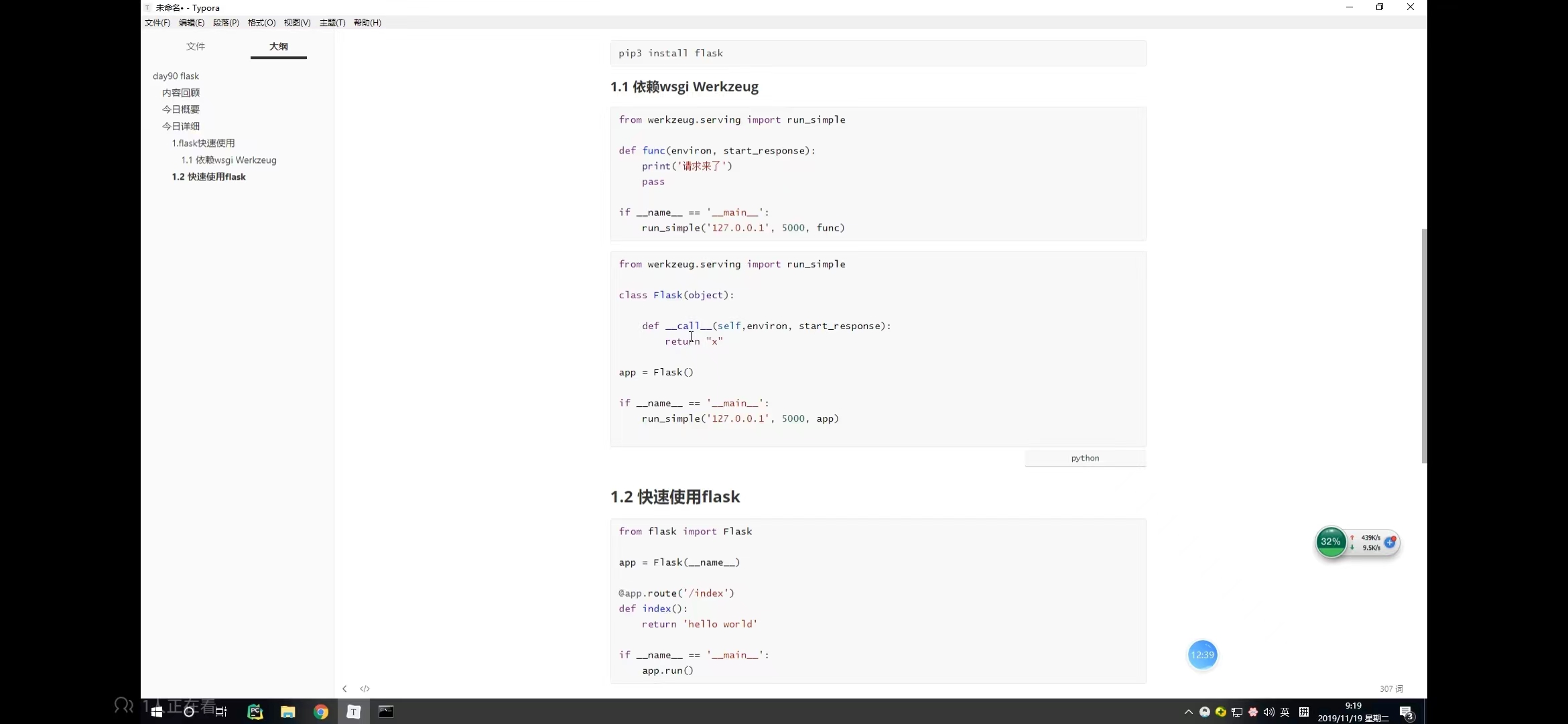Go to 今日概要 in the outline
The width and height of the screenshot is (1568, 724).
pyautogui.click(x=181, y=109)
